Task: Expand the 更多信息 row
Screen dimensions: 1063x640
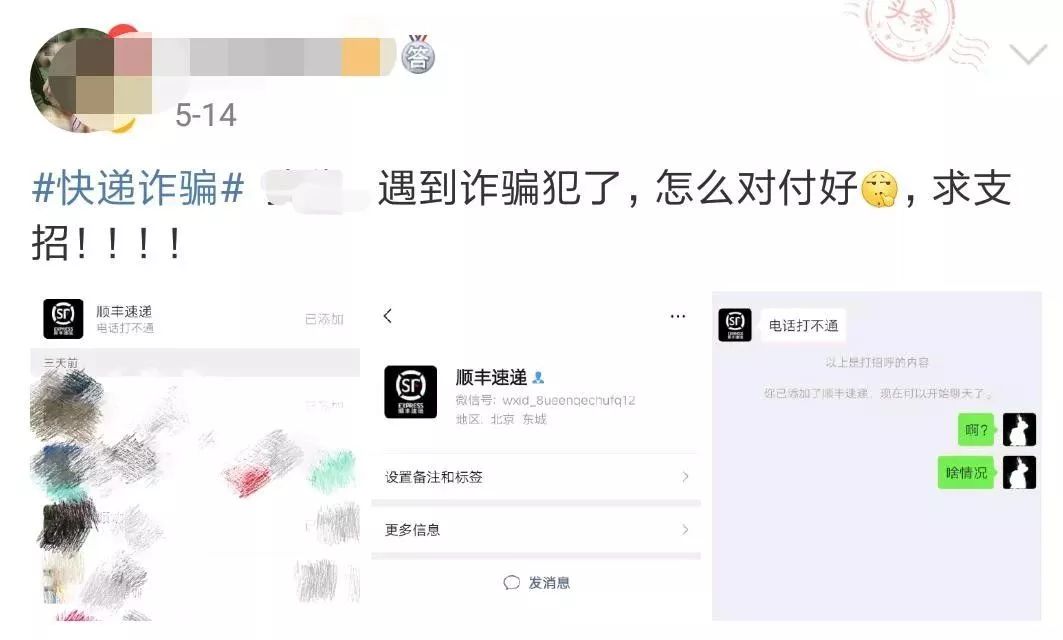Action: (536, 530)
